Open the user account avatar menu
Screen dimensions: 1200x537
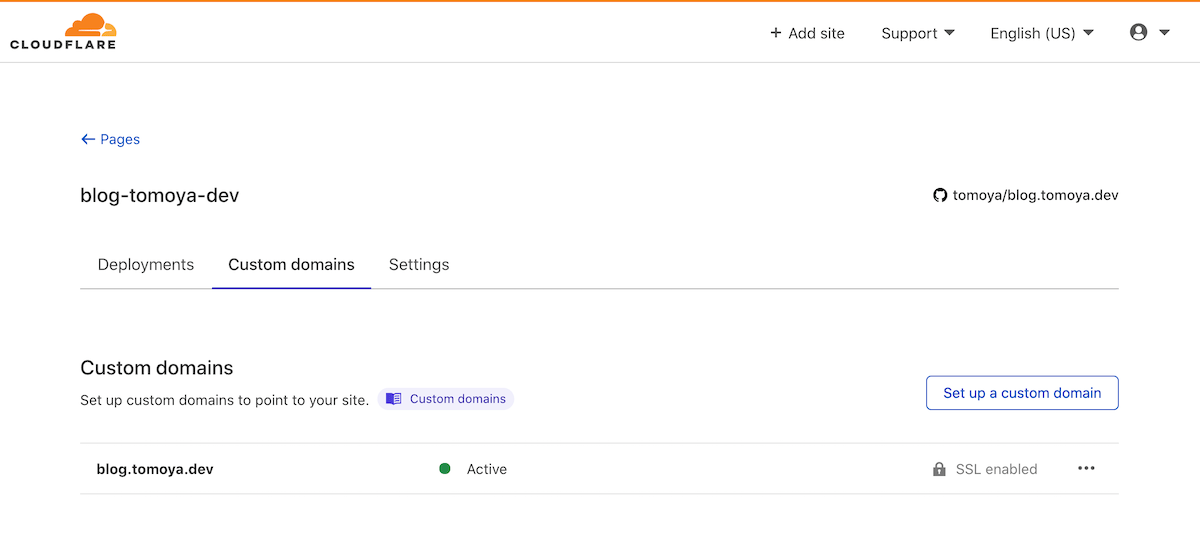click(x=1138, y=32)
